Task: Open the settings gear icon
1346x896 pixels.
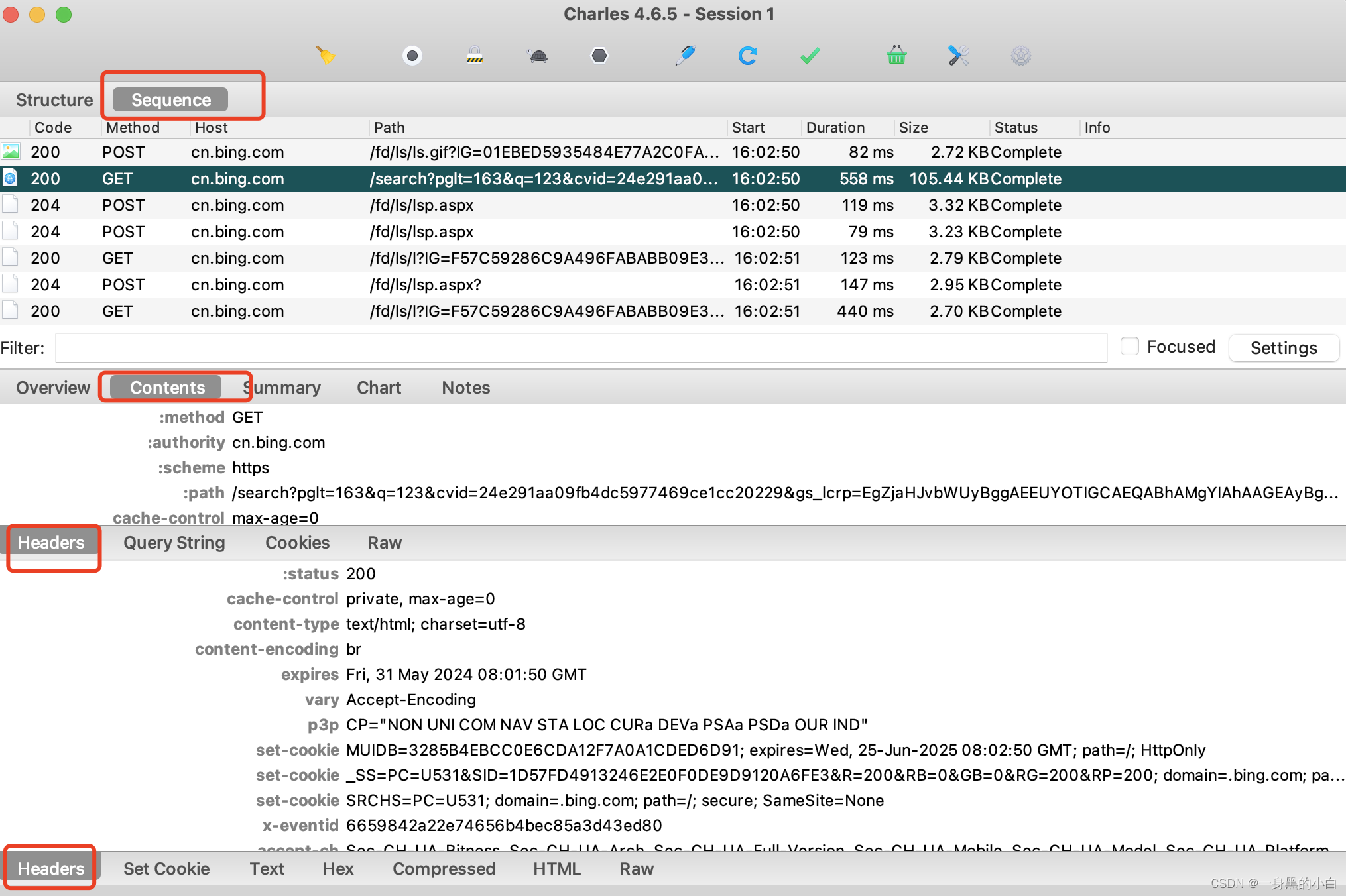Action: click(1020, 56)
